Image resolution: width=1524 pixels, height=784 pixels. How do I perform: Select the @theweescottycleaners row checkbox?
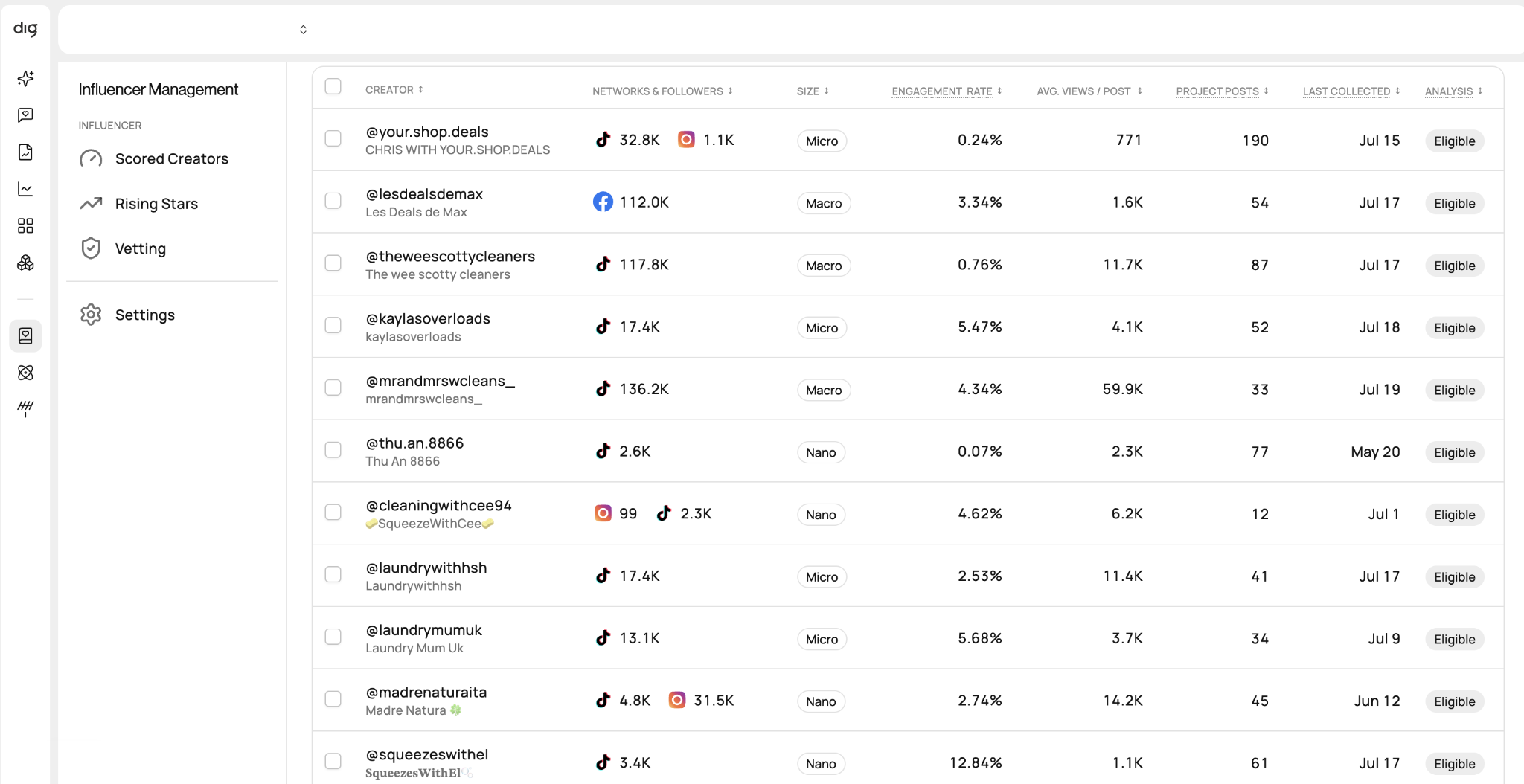[x=333, y=263]
